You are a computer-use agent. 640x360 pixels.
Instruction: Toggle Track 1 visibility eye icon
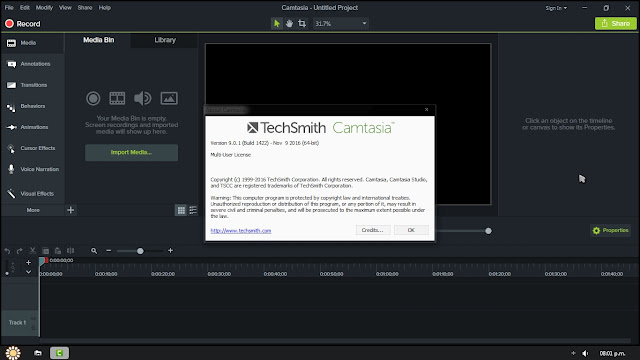coord(33,318)
